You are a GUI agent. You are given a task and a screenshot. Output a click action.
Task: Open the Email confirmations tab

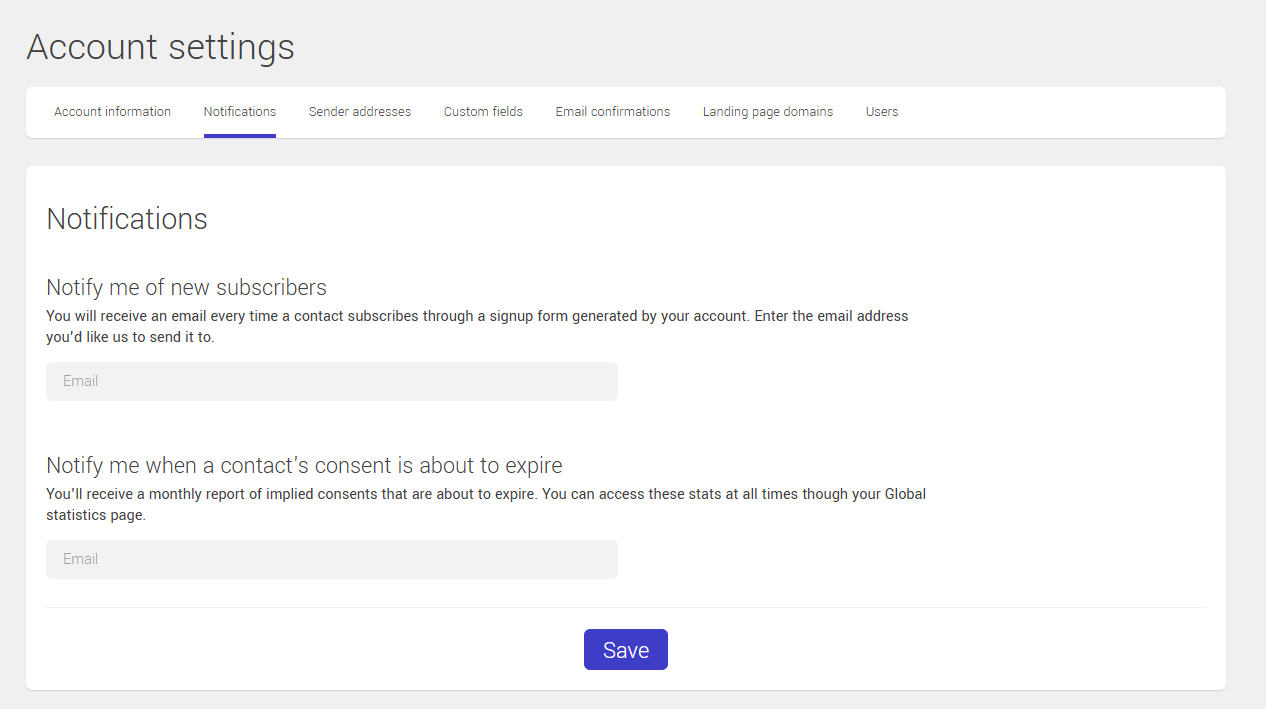click(x=613, y=112)
